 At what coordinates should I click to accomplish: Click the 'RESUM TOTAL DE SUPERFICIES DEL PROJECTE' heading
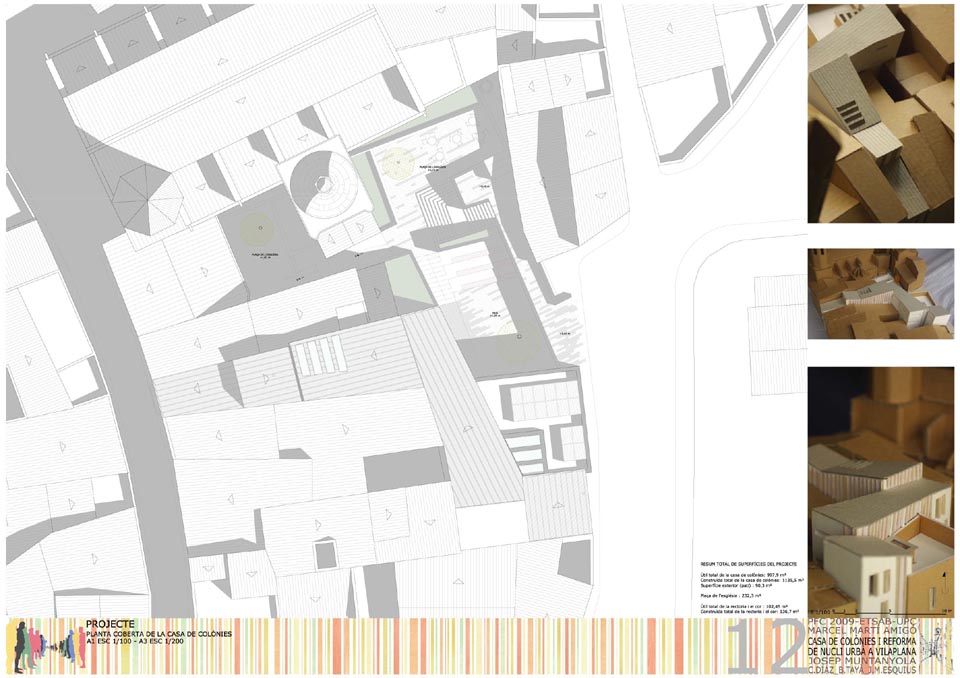[x=751, y=565]
